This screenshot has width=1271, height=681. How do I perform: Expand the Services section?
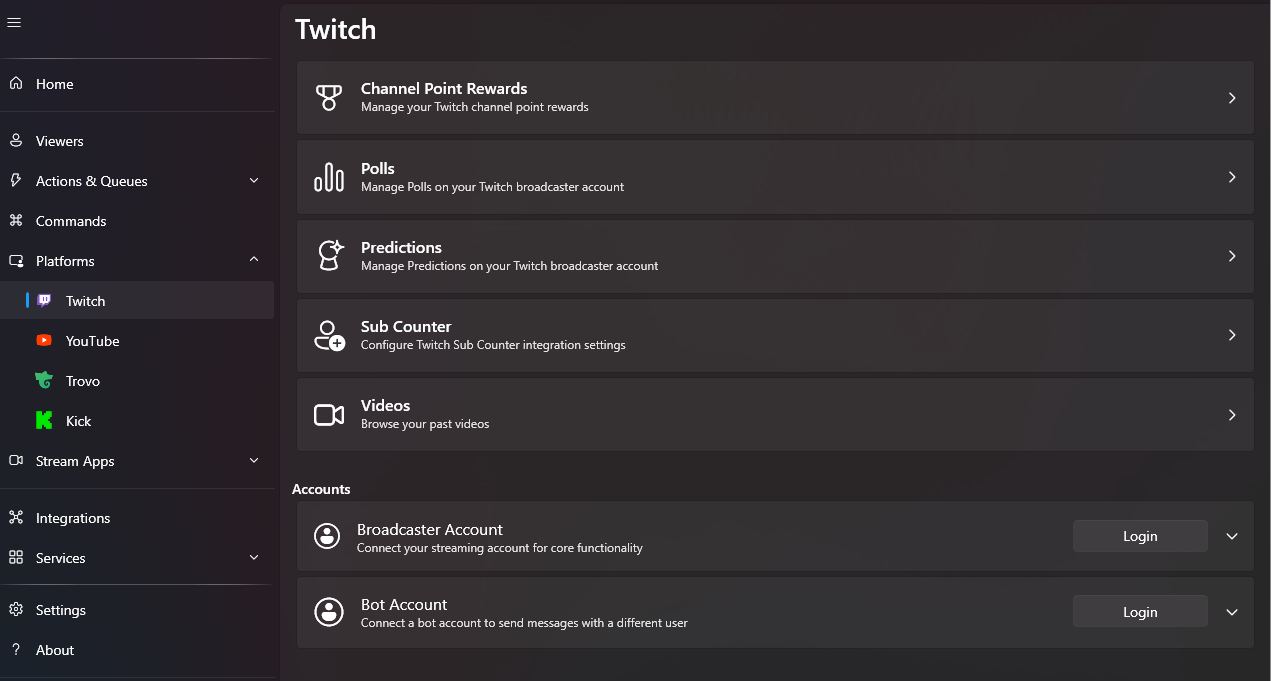click(254, 558)
